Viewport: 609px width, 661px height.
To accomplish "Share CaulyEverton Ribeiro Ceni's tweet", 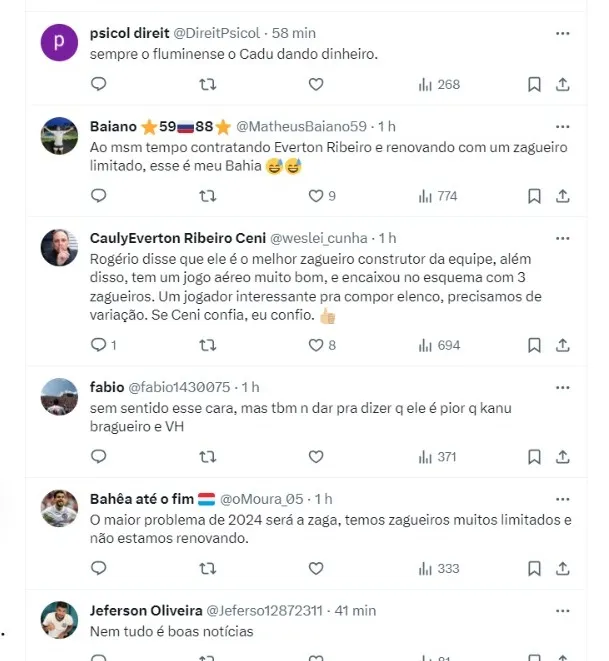I will 563,345.
